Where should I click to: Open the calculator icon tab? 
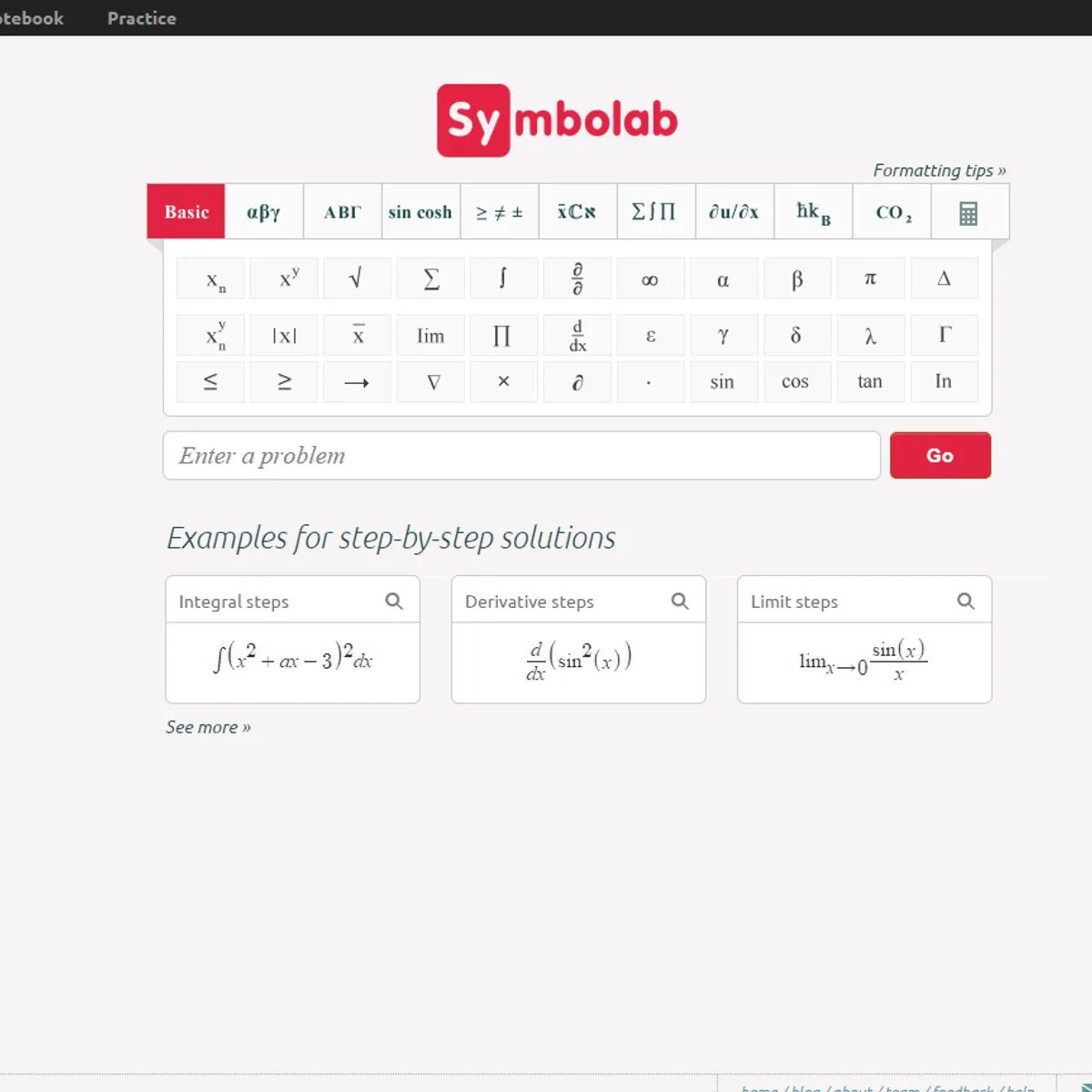(969, 212)
